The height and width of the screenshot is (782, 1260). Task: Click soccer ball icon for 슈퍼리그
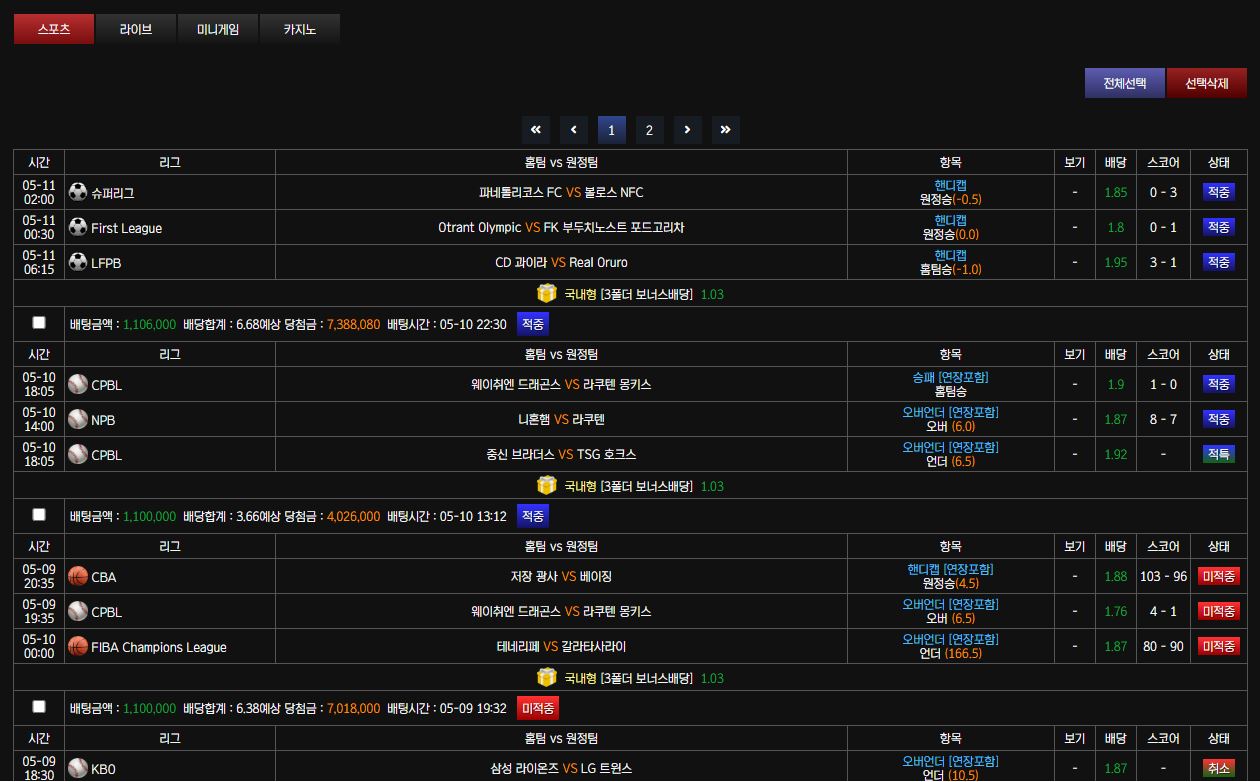pyautogui.click(x=78, y=192)
